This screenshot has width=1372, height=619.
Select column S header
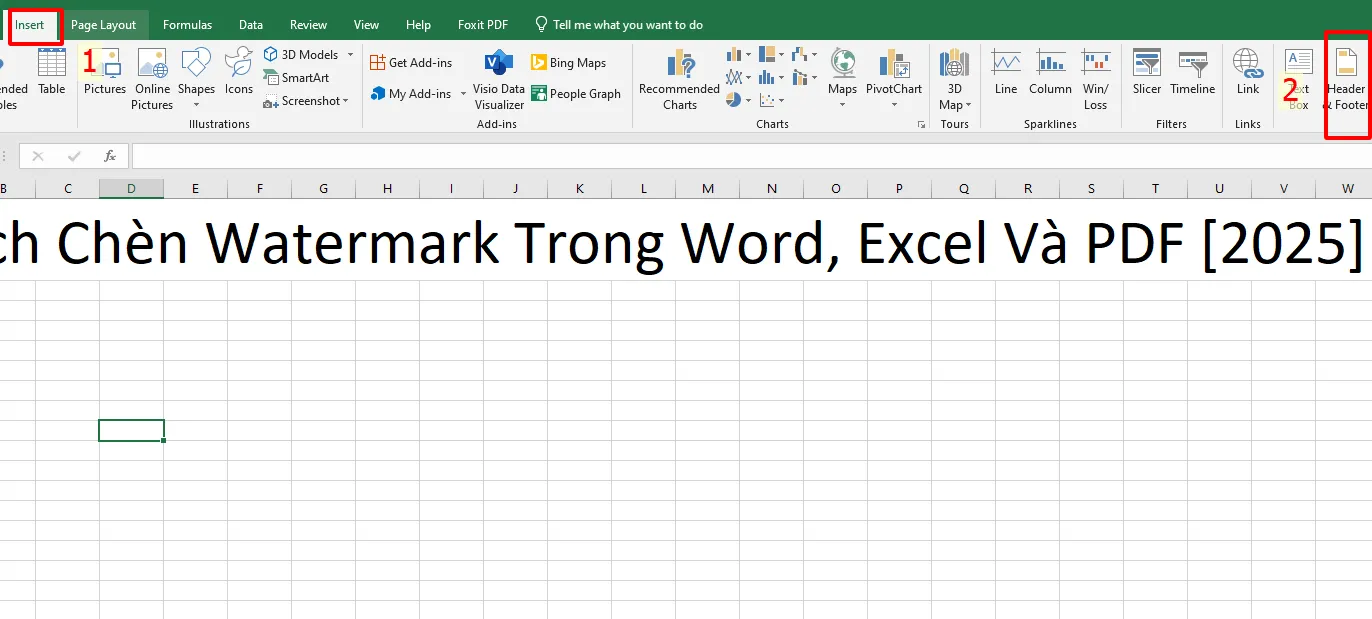click(1091, 188)
